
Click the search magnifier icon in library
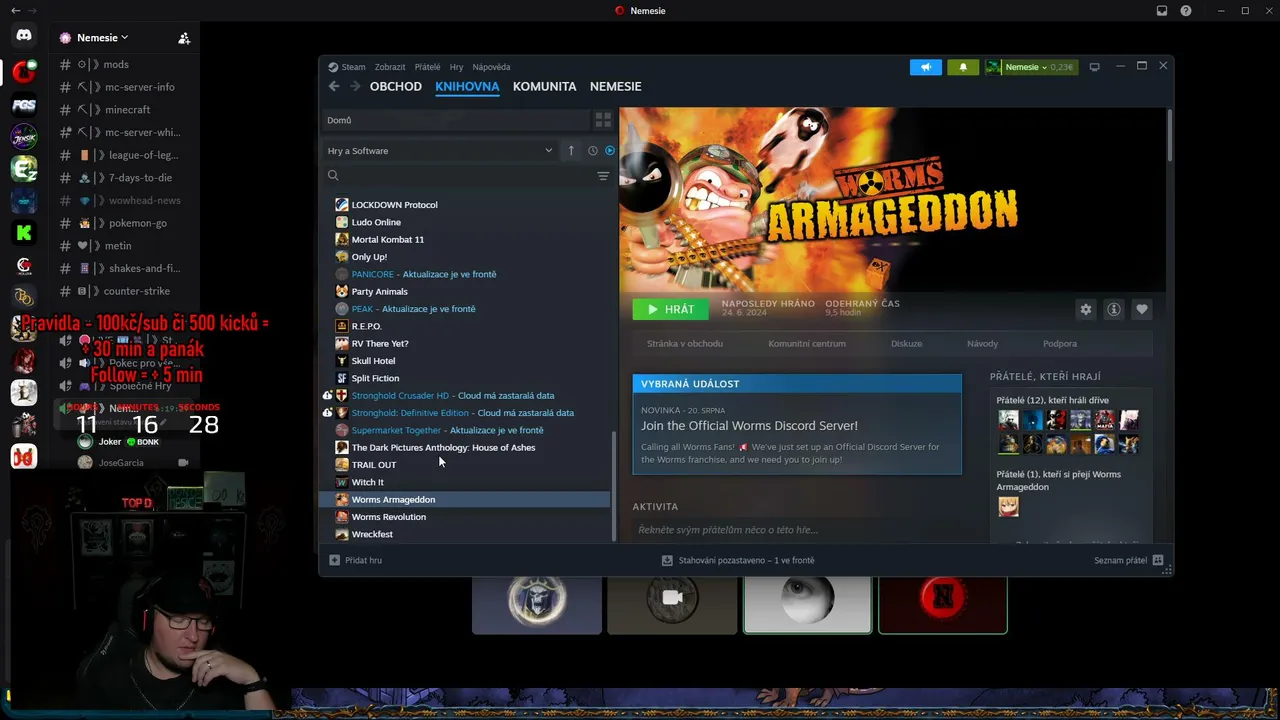(333, 176)
